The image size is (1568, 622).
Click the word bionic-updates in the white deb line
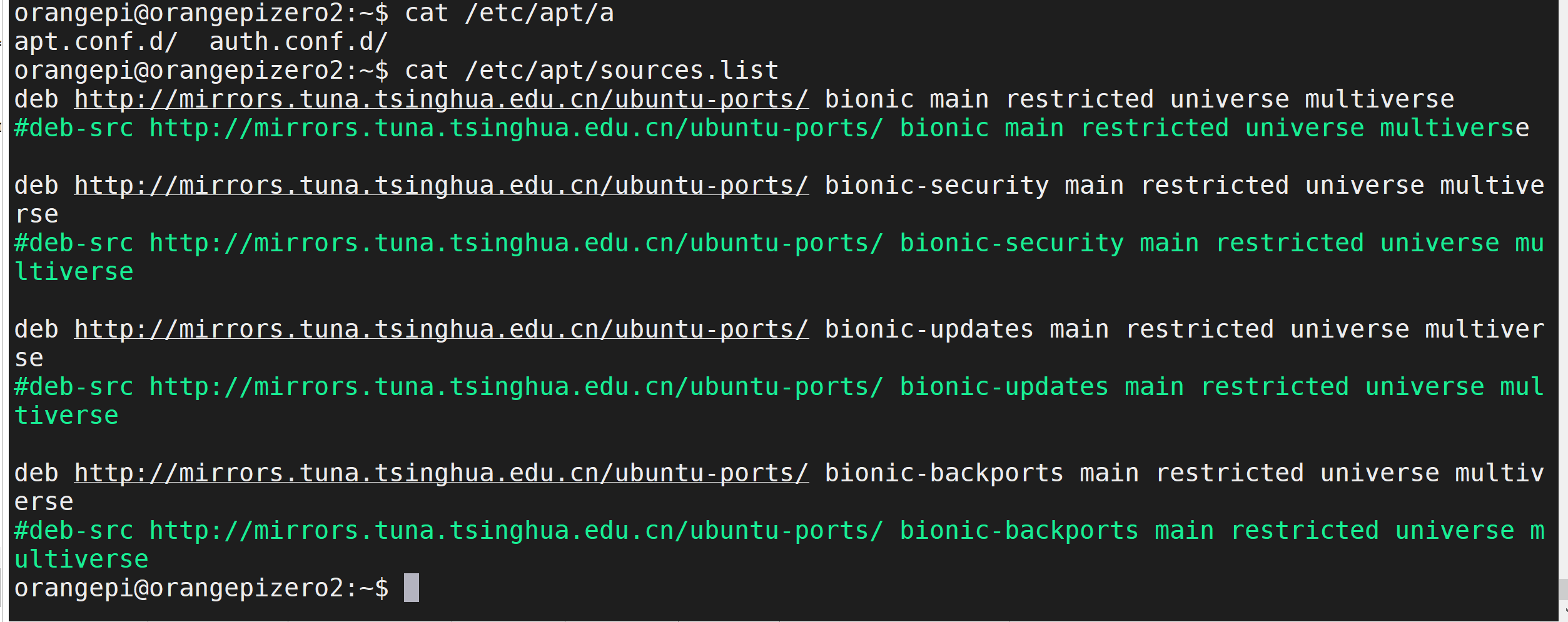(929, 329)
